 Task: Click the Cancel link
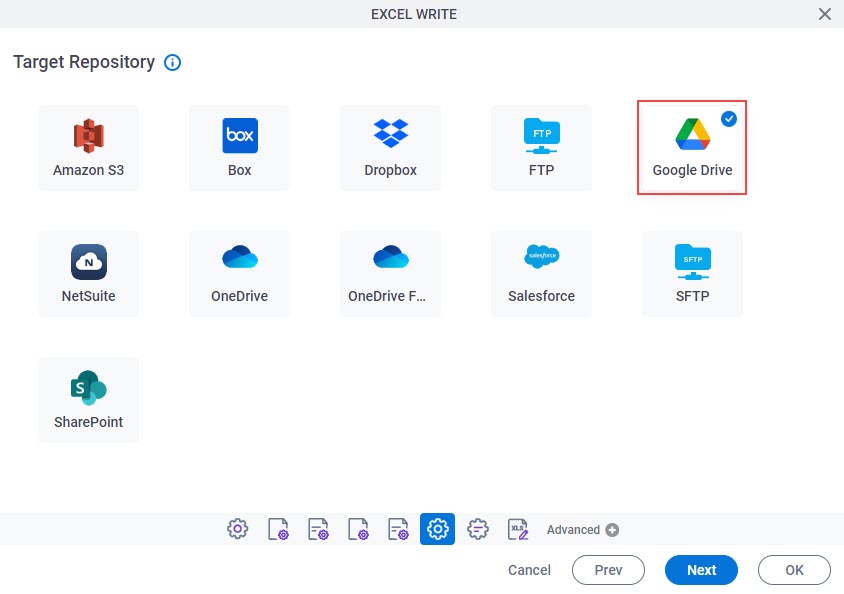point(529,570)
